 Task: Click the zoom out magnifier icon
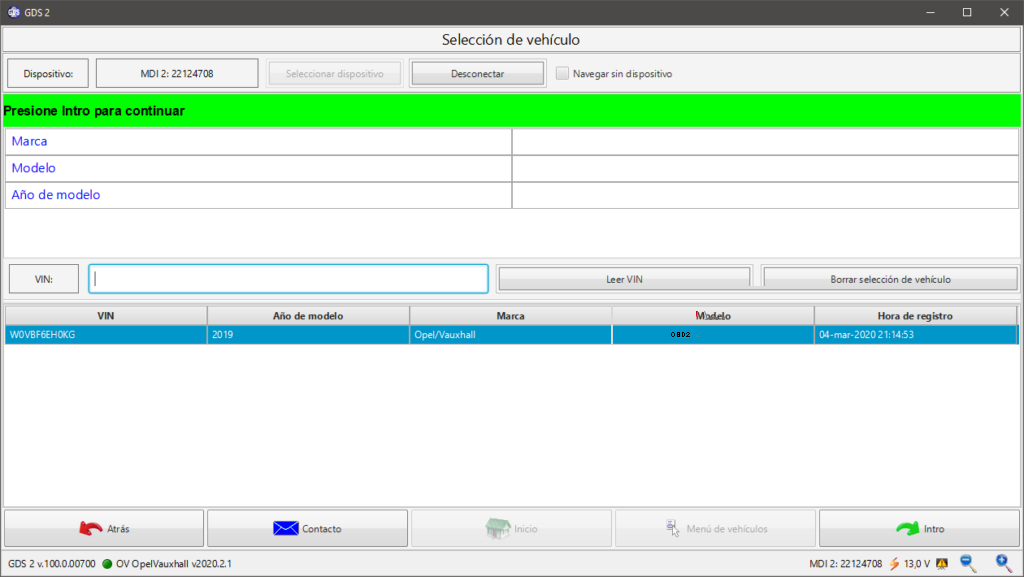[x=967, y=564]
